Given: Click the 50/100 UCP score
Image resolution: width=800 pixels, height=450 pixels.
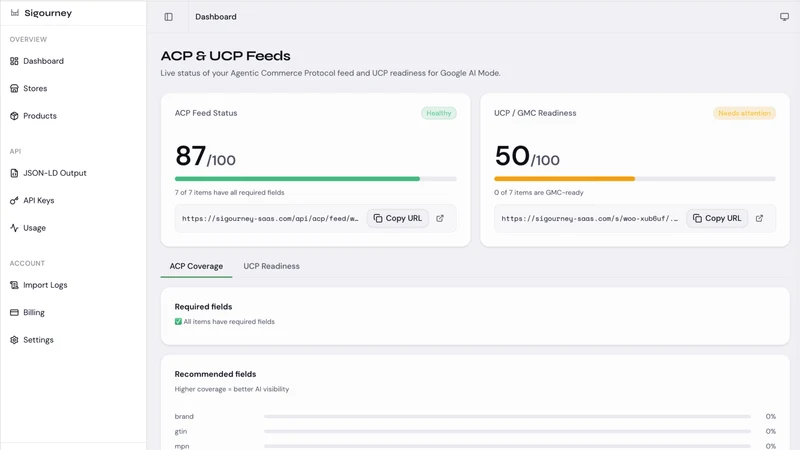Looking at the screenshot, I should coord(527,156).
